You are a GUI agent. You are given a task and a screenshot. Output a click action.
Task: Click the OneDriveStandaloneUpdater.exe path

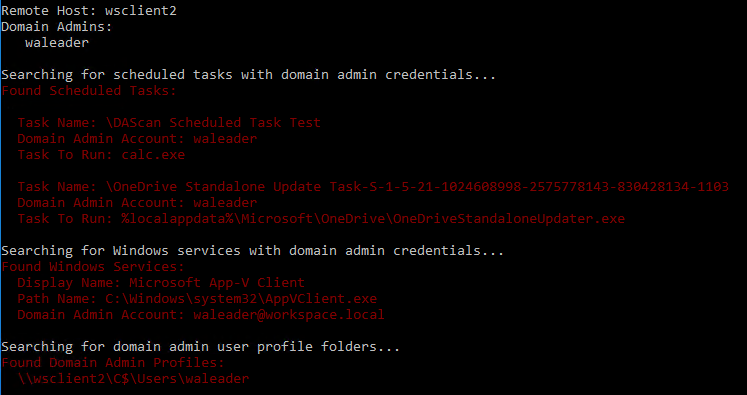coord(373,219)
